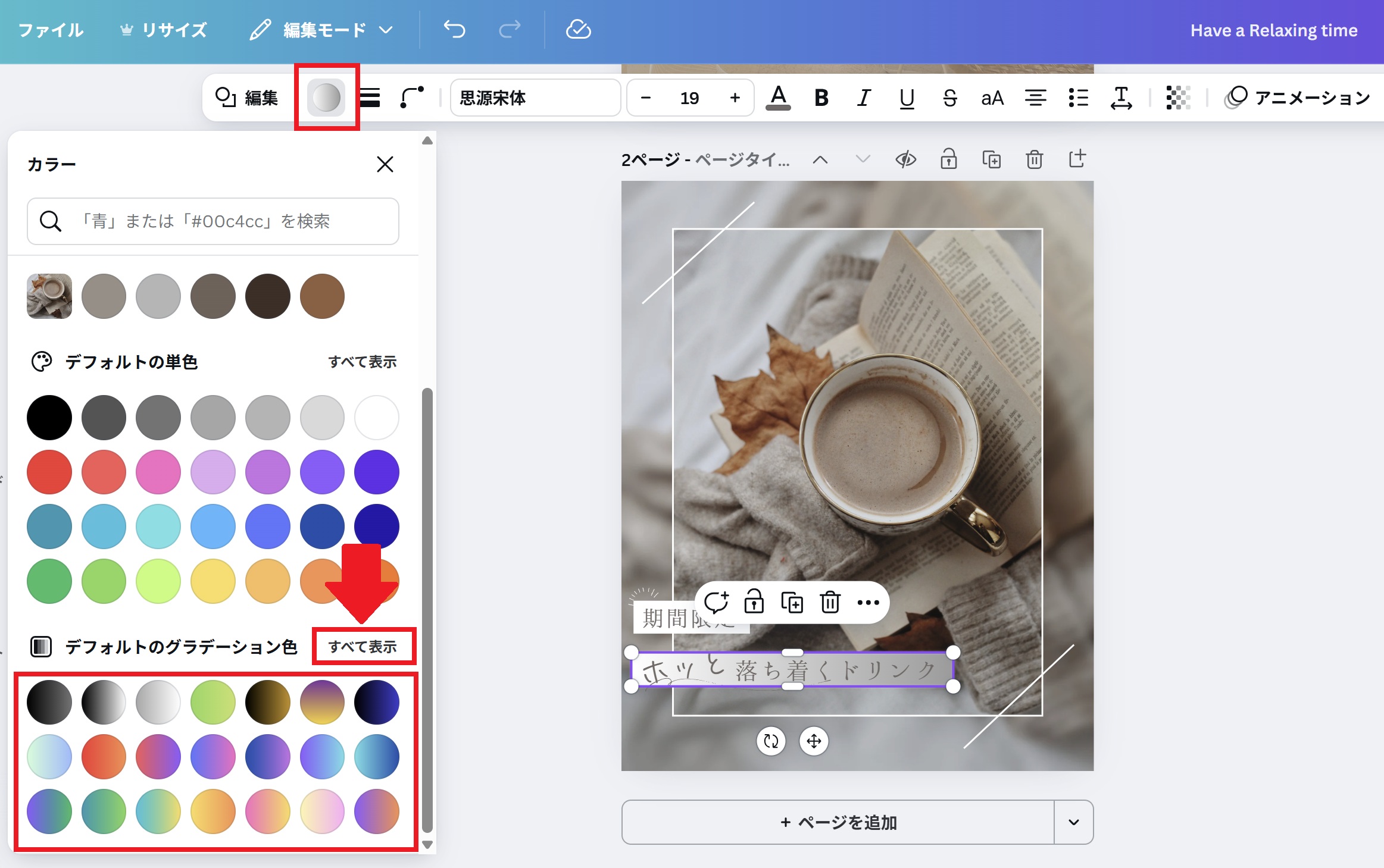The height and width of the screenshot is (868, 1384).
Task: Open dropdown arrow beside ページを追加
Action: click(1073, 822)
